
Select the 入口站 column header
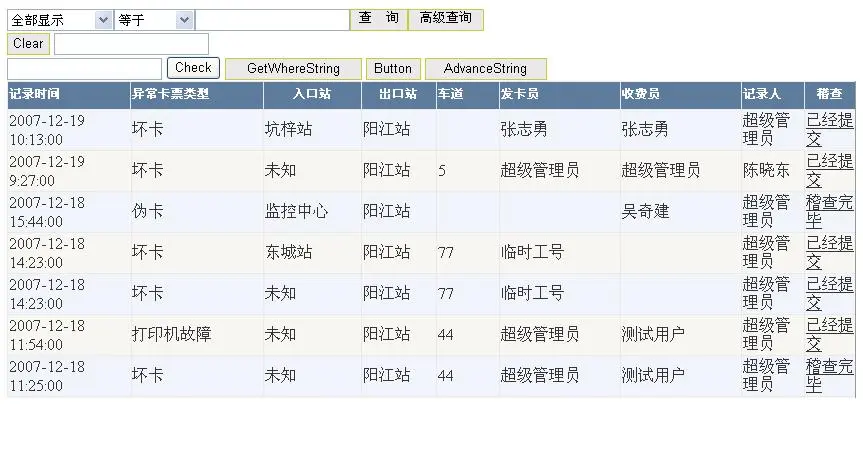(312, 94)
